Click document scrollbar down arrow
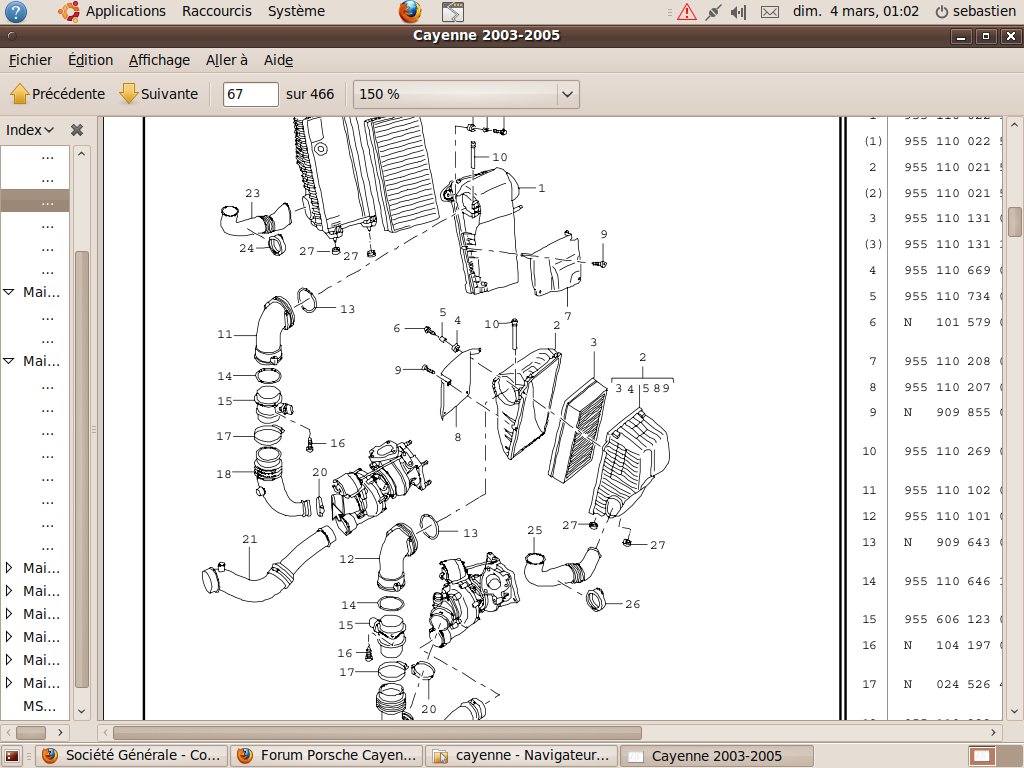The height and width of the screenshot is (768, 1024). point(1014,711)
